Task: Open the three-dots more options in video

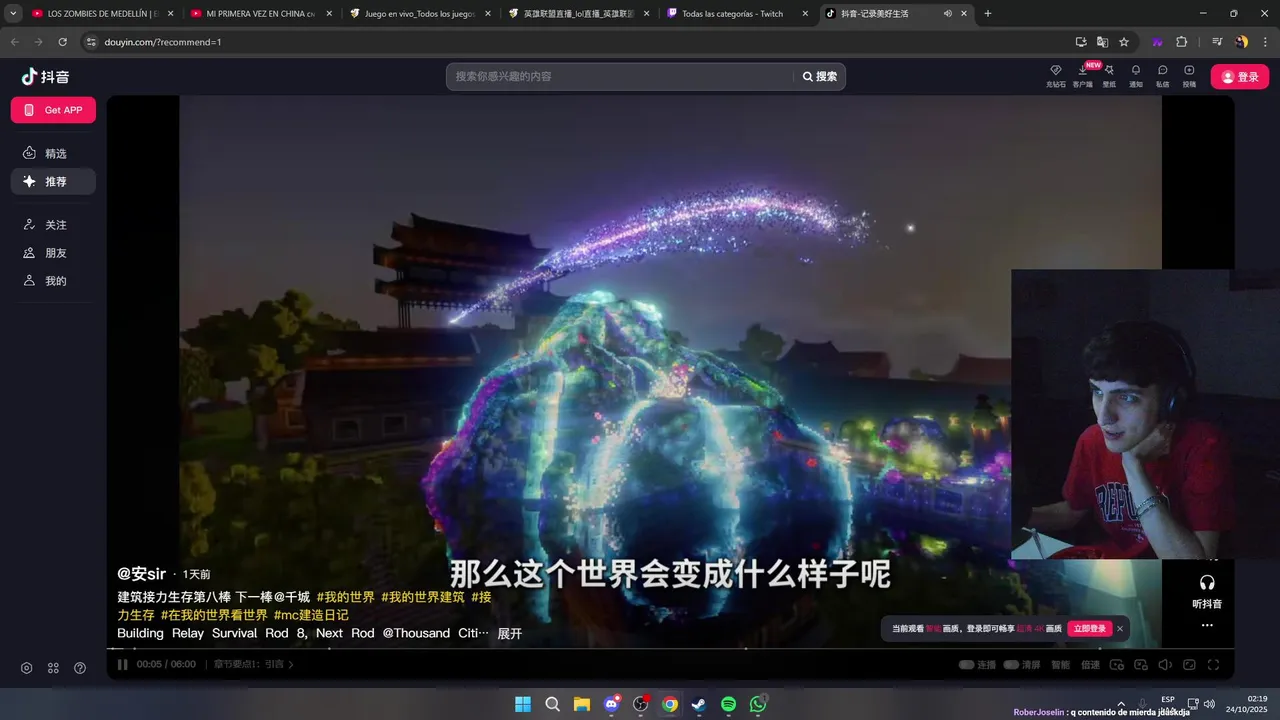Action: pyautogui.click(x=1207, y=625)
